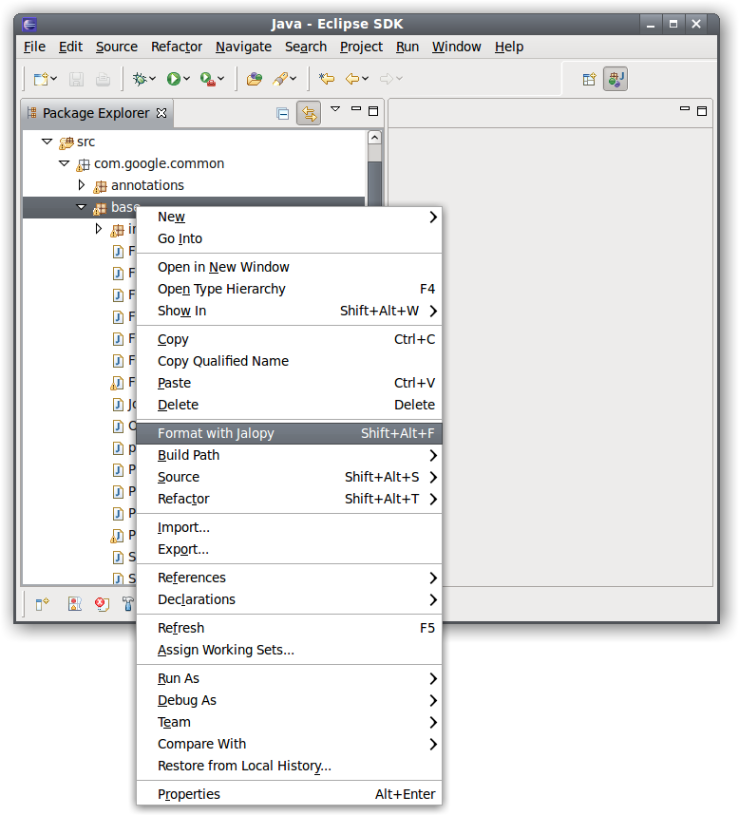Open the External Tools dropdown arrow
Image resolution: width=739 pixels, height=815 pixels.
[x=221, y=79]
